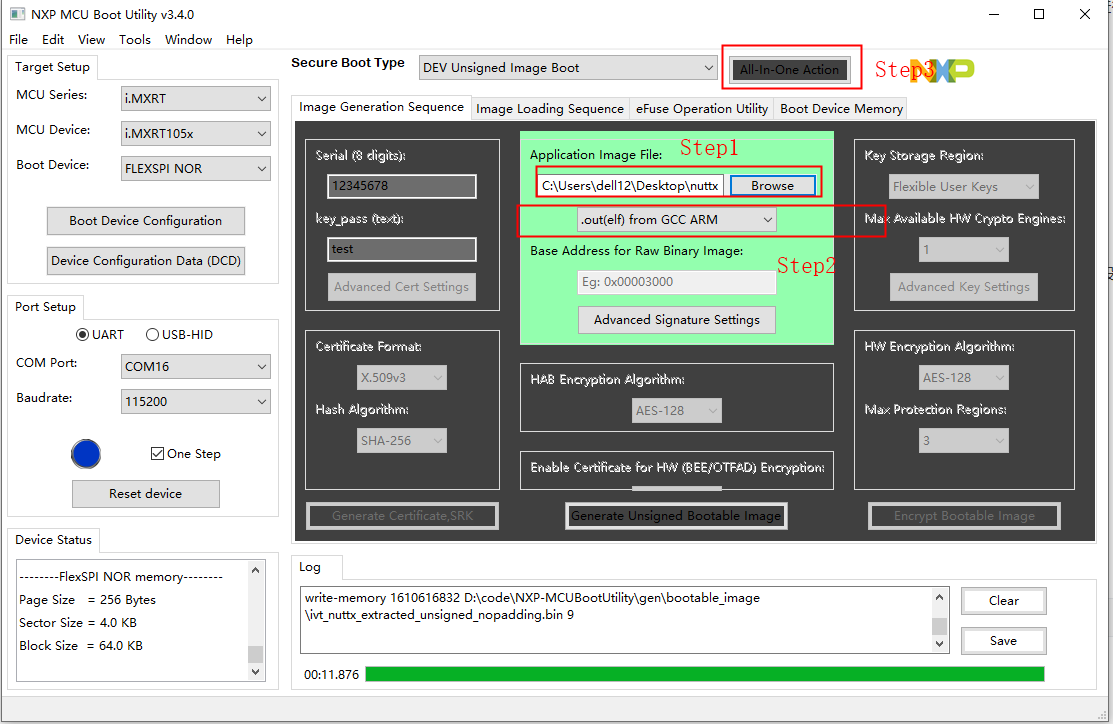Click the blue connection status indicator
This screenshot has width=1113, height=724.
86,454
